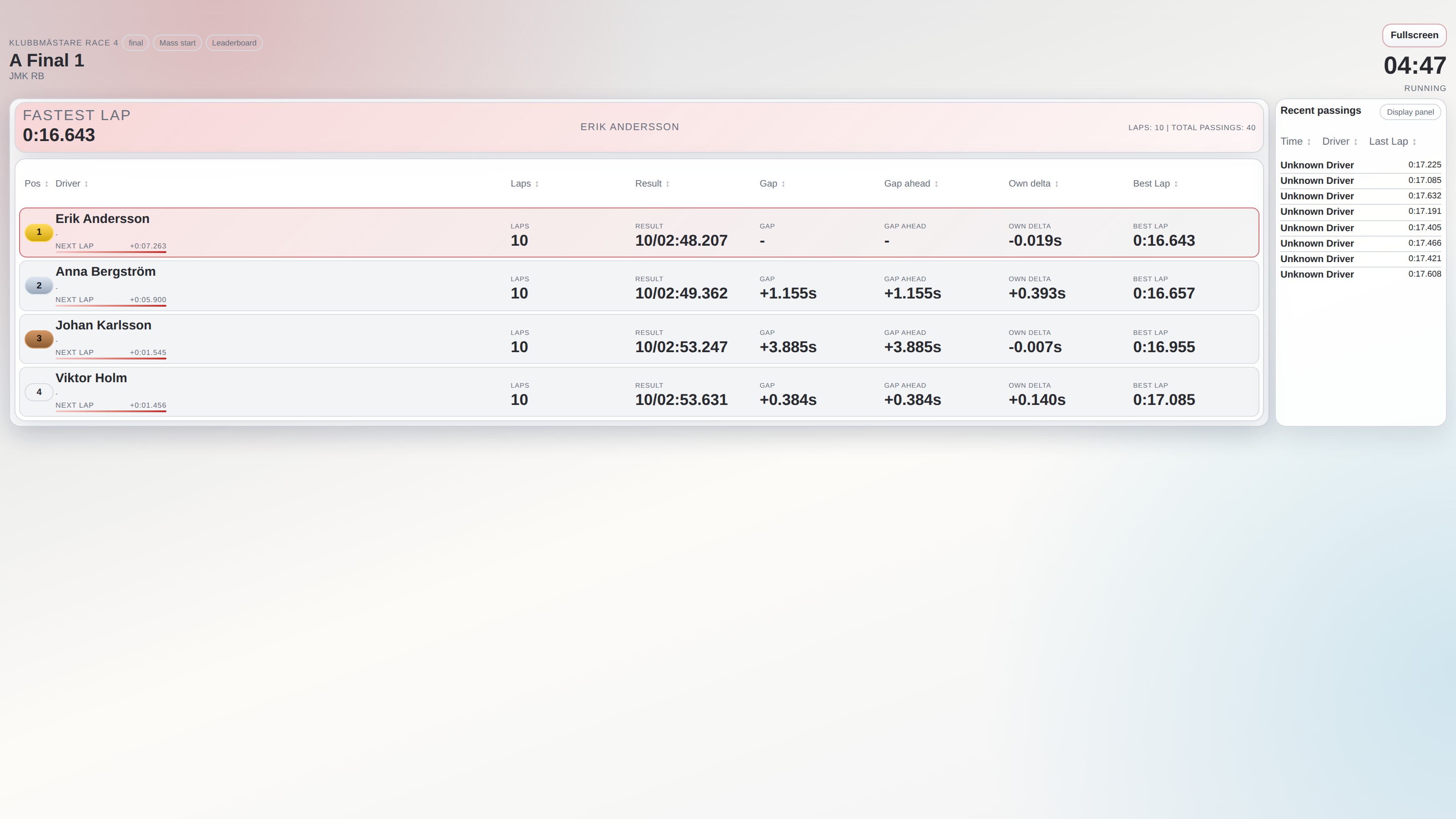This screenshot has height=819, width=1456.
Task: Select the Mass start tag
Action: coord(177,43)
